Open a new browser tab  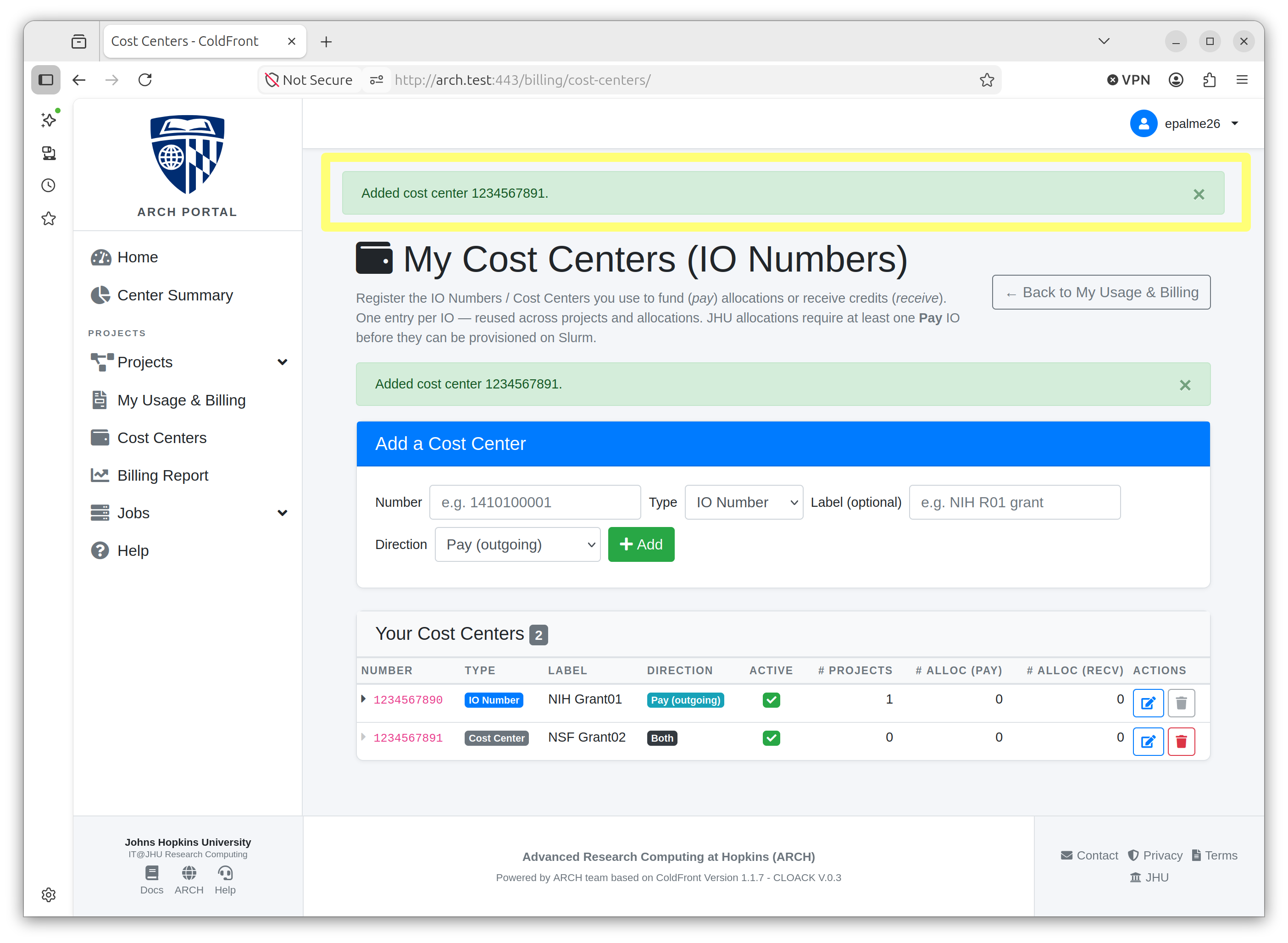click(326, 42)
